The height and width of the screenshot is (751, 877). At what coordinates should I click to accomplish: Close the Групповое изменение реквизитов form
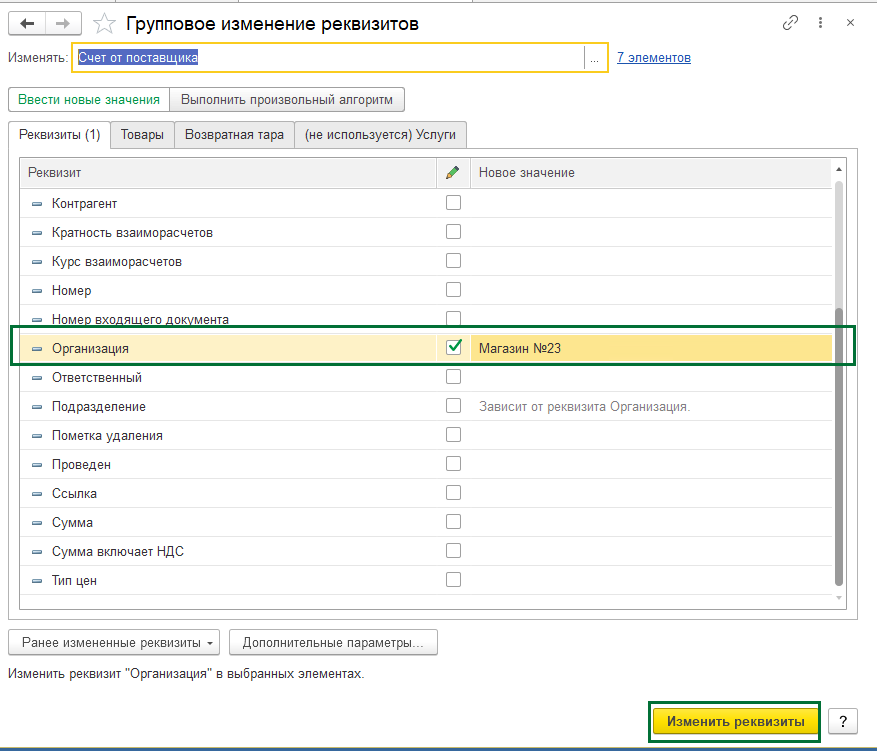click(x=850, y=22)
